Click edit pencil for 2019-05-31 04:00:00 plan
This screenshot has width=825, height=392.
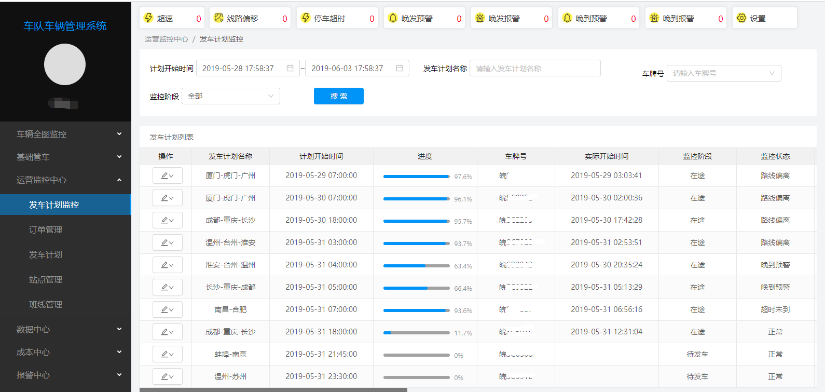pos(164,265)
